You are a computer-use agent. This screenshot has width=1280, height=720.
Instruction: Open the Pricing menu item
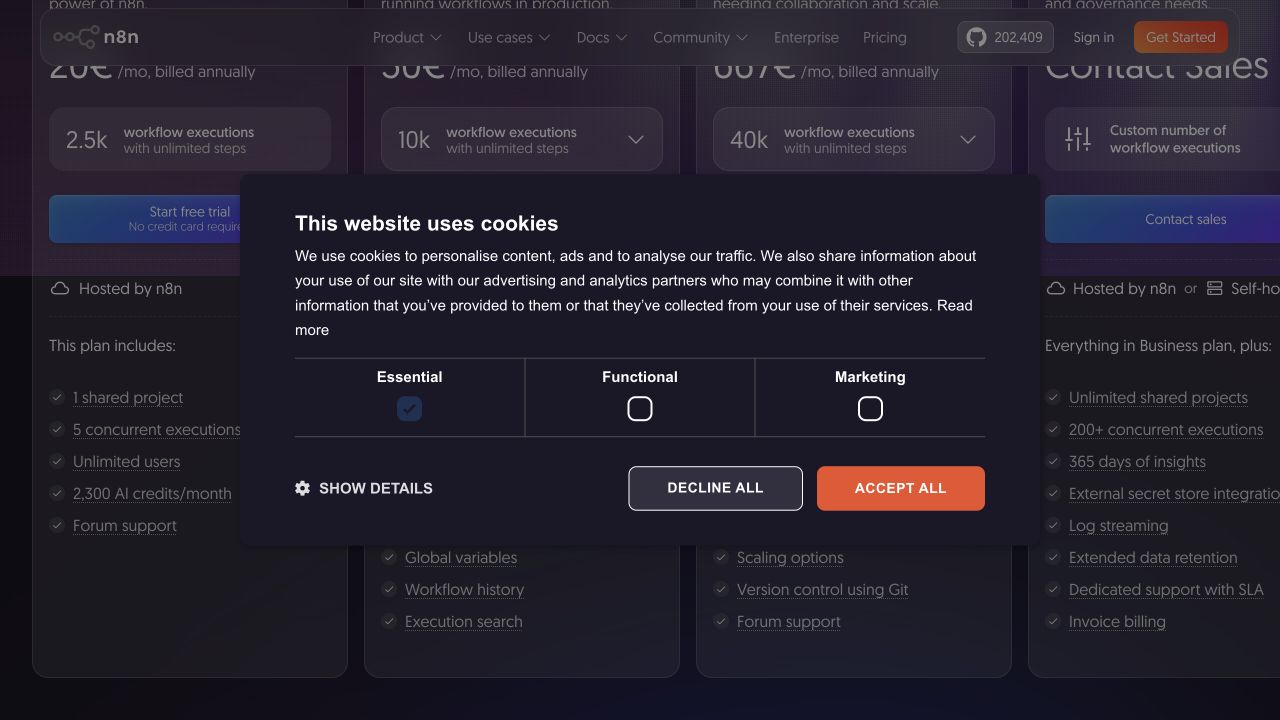tap(885, 37)
